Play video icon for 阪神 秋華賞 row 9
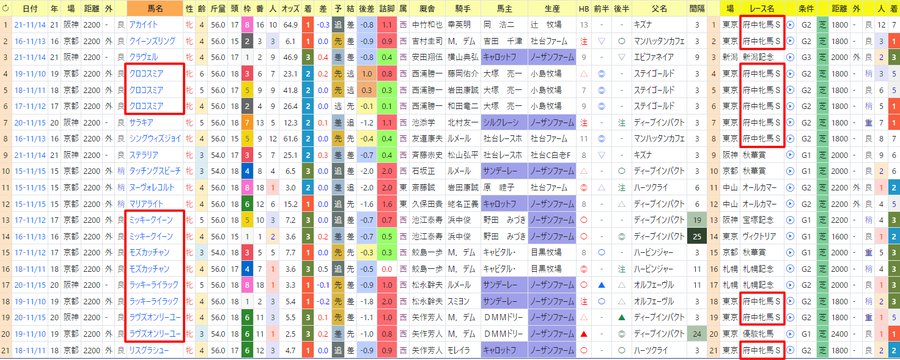Screen dimensions: 900x360 point(790,155)
